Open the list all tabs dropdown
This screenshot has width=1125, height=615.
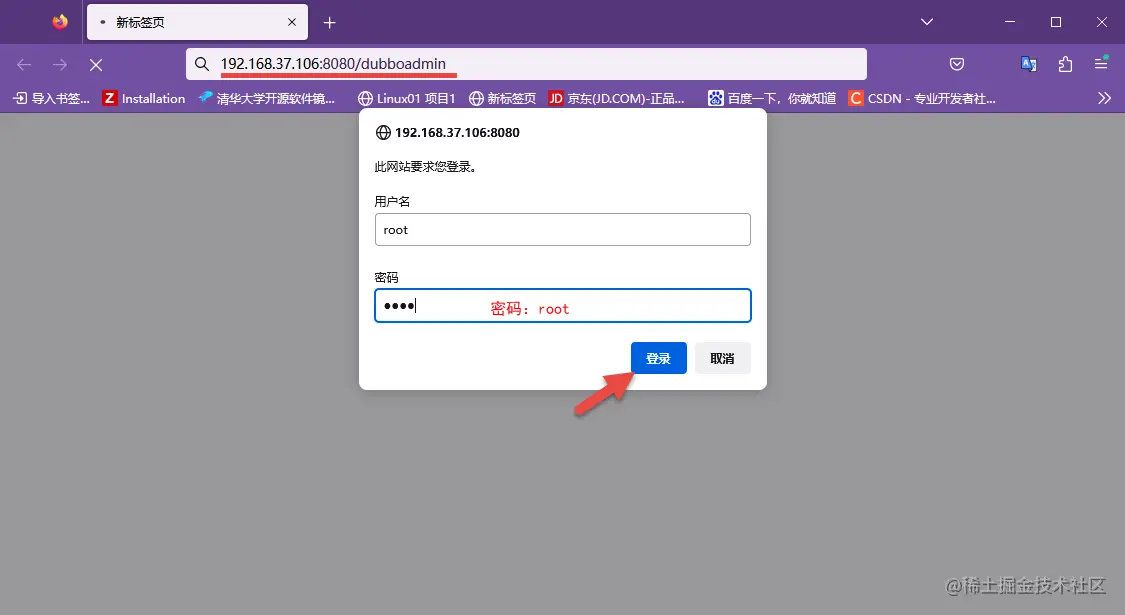point(927,22)
